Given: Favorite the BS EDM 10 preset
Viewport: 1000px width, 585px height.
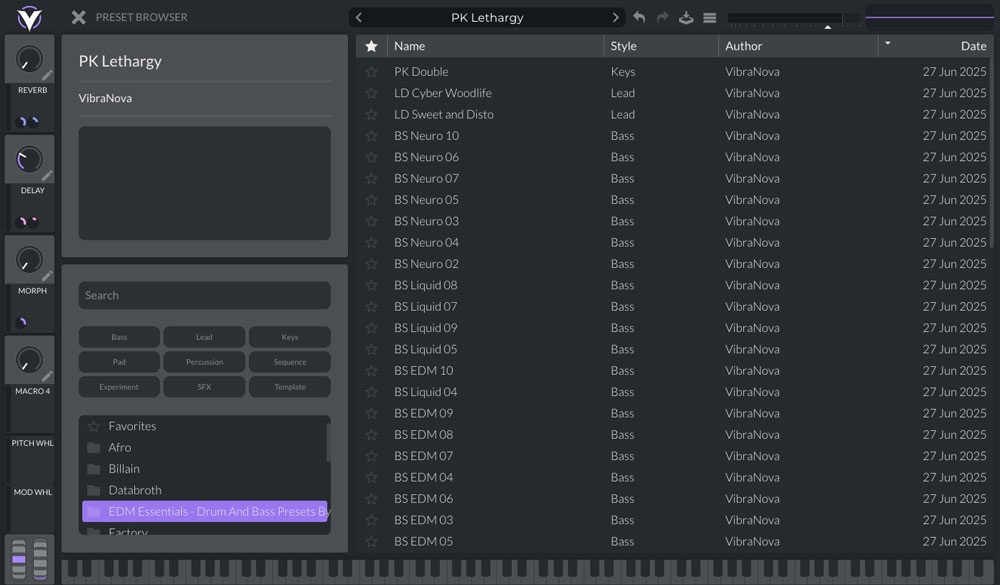Looking at the screenshot, I should [371, 371].
